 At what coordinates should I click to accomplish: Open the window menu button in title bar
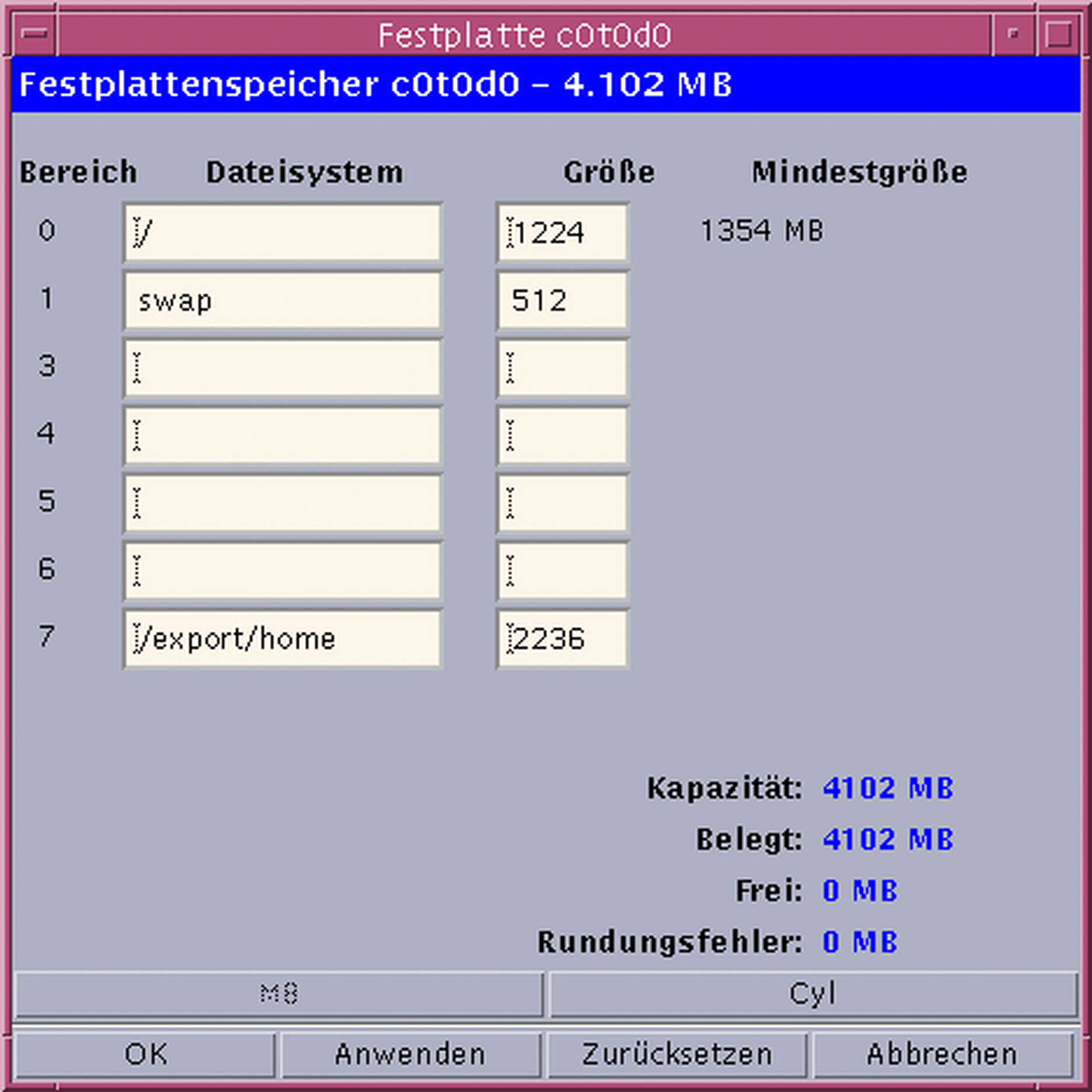pos(35,34)
